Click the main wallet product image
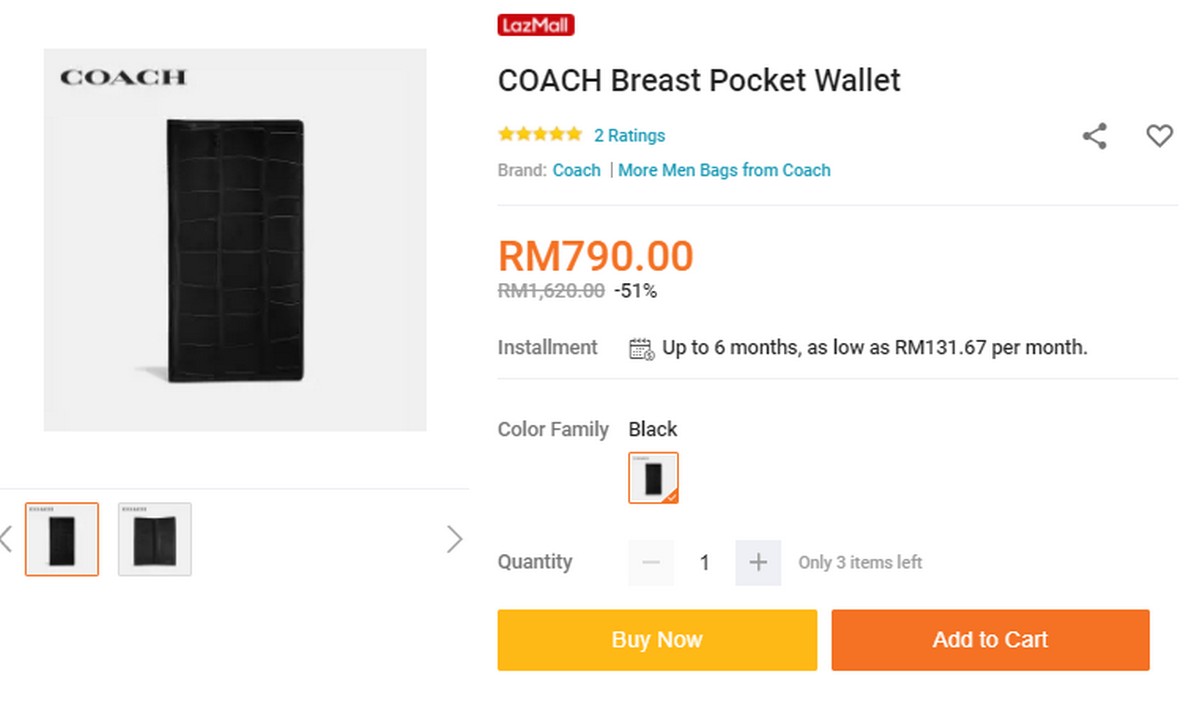 235,240
